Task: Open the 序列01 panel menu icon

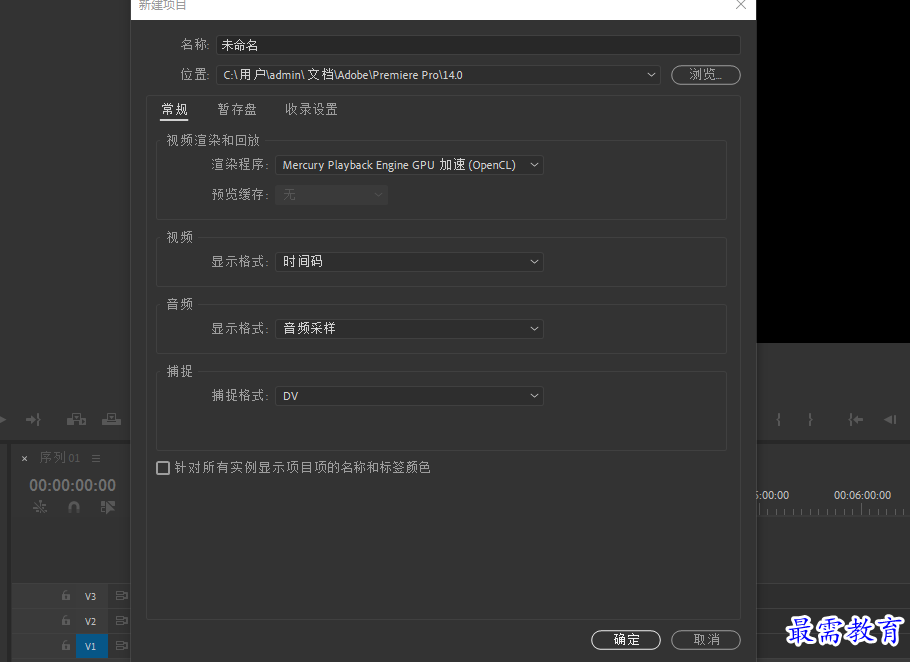Action: click(96, 458)
